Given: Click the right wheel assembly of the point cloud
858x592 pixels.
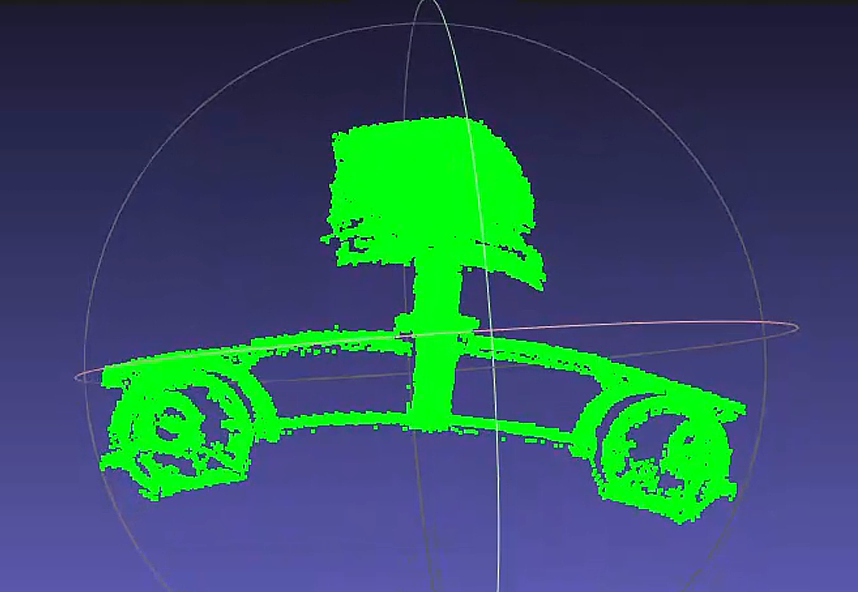Looking at the screenshot, I should point(660,448).
